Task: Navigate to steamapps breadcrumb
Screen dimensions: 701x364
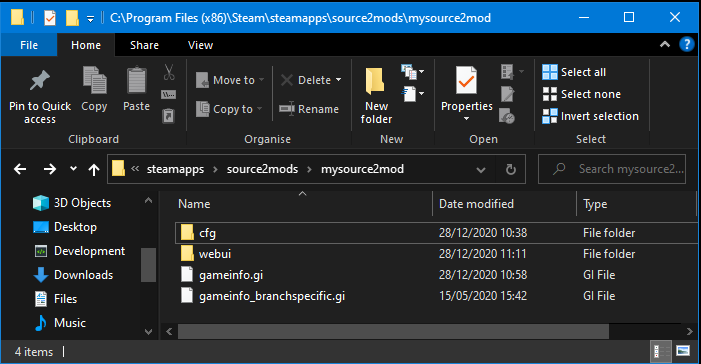Action: tap(175, 169)
